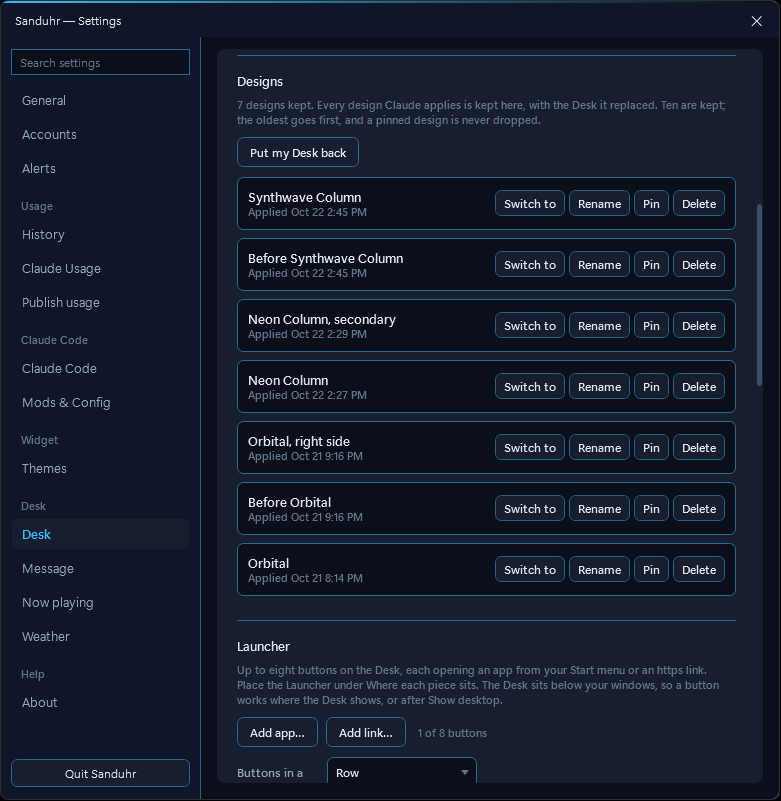This screenshot has width=781, height=801.
Task: Switch to Orbital, right side design
Action: coord(530,447)
